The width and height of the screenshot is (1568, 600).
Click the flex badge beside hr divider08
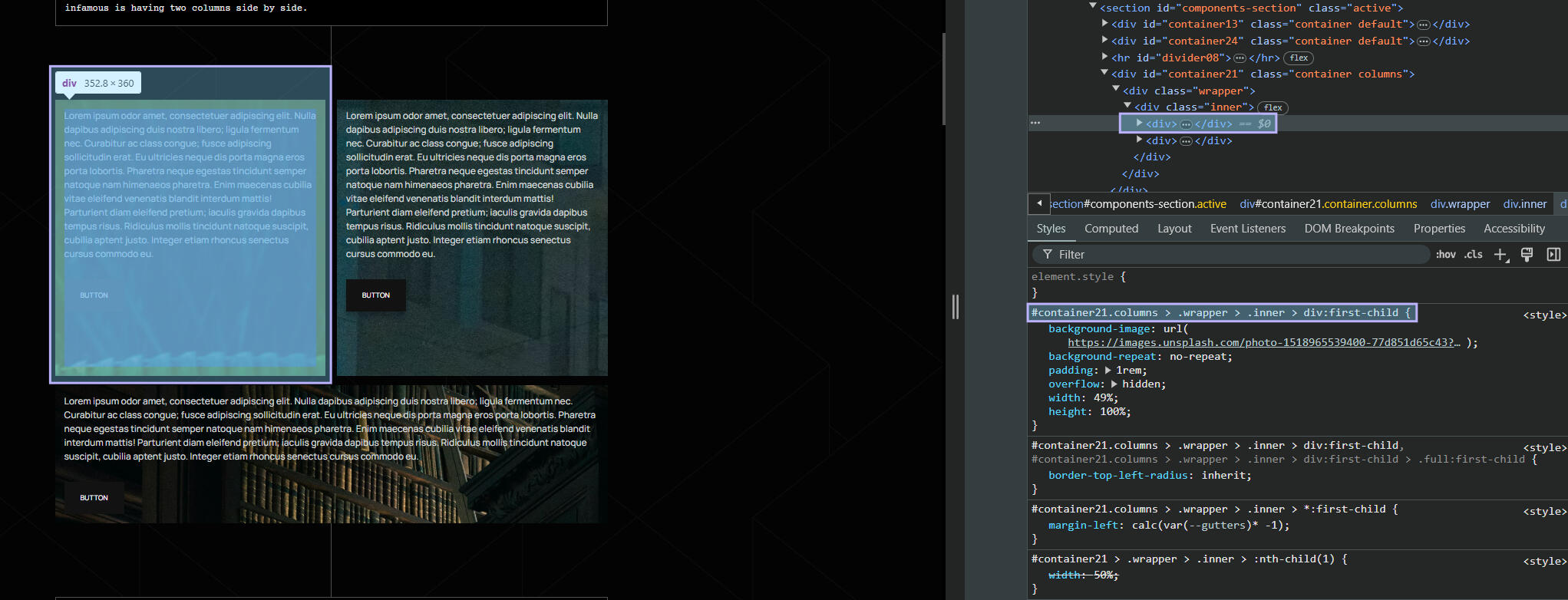(x=1299, y=58)
